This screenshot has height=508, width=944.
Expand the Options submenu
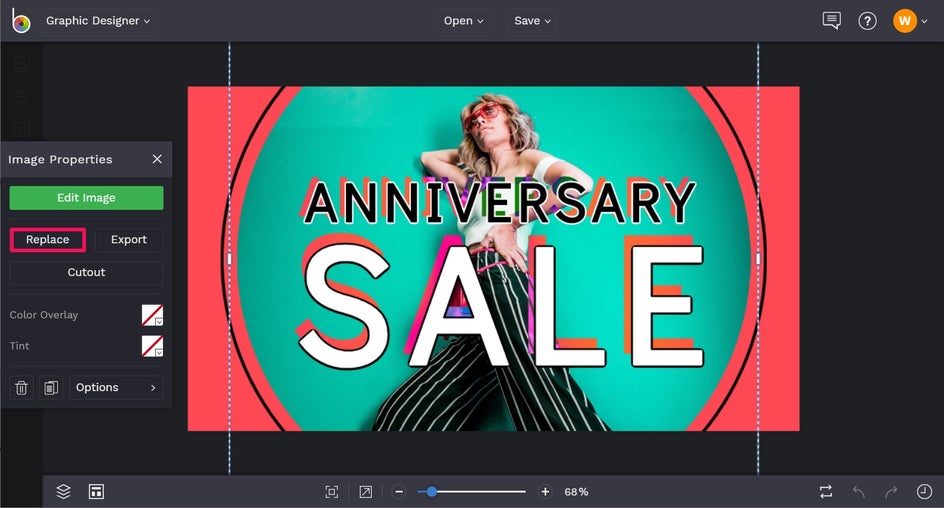coord(116,388)
